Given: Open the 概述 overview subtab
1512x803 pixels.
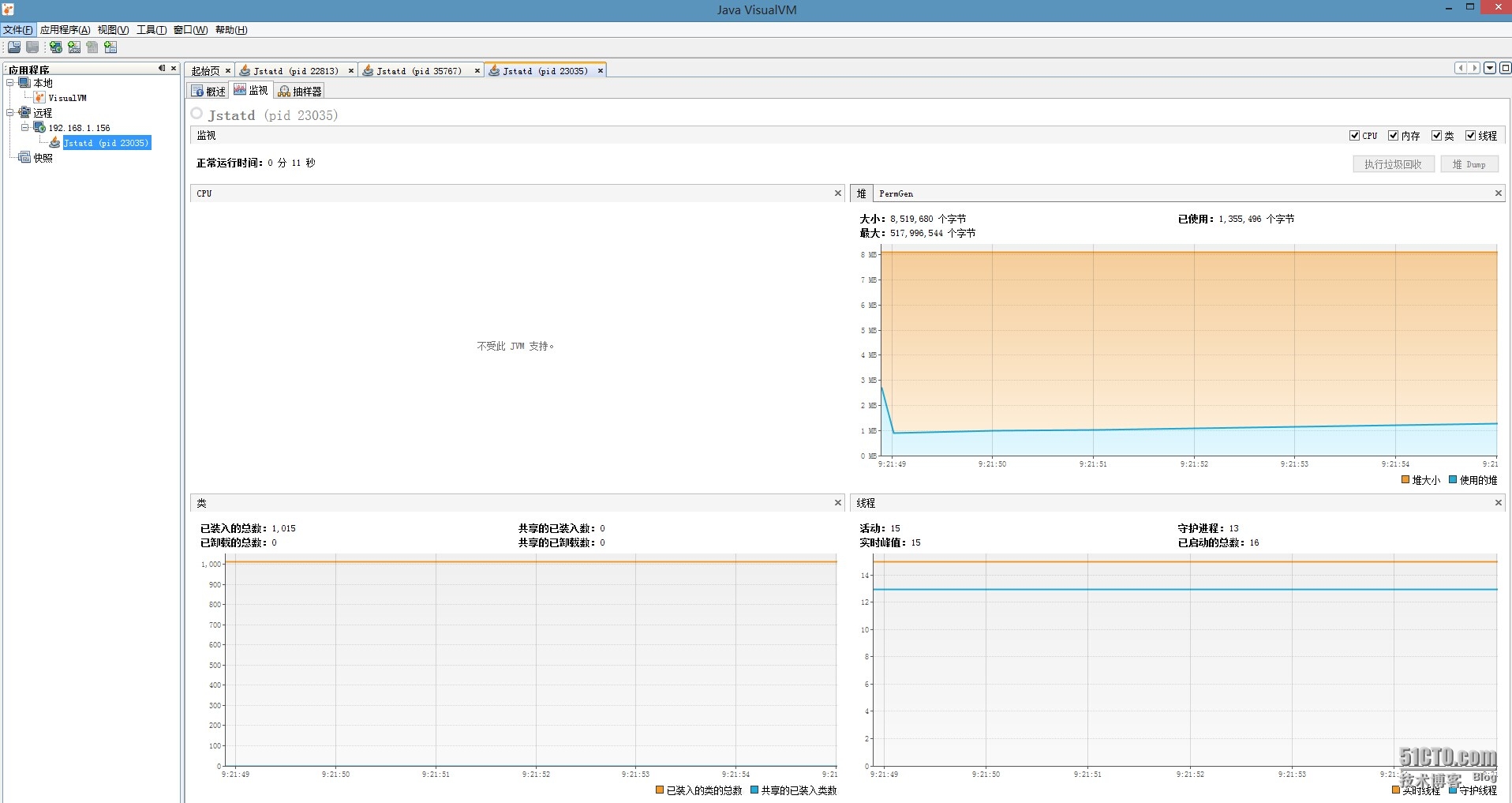Looking at the screenshot, I should (x=208, y=92).
